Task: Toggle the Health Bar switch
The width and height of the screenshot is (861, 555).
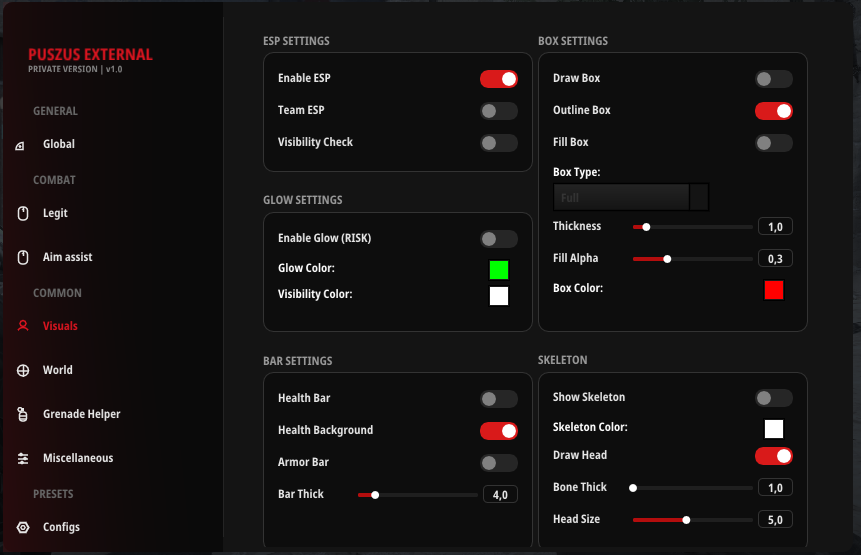Action: pos(499,399)
